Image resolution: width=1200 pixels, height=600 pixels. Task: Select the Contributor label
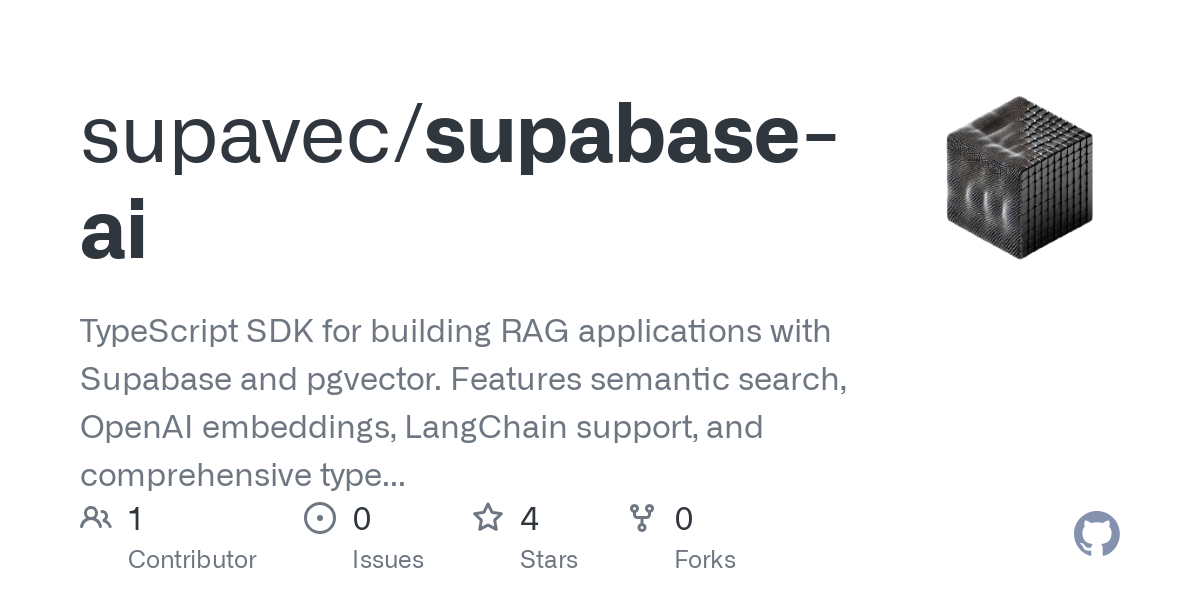pos(192,560)
